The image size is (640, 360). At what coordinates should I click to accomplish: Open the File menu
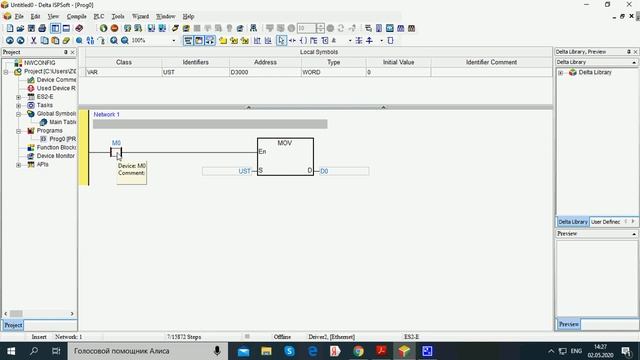pyautogui.click(x=19, y=16)
